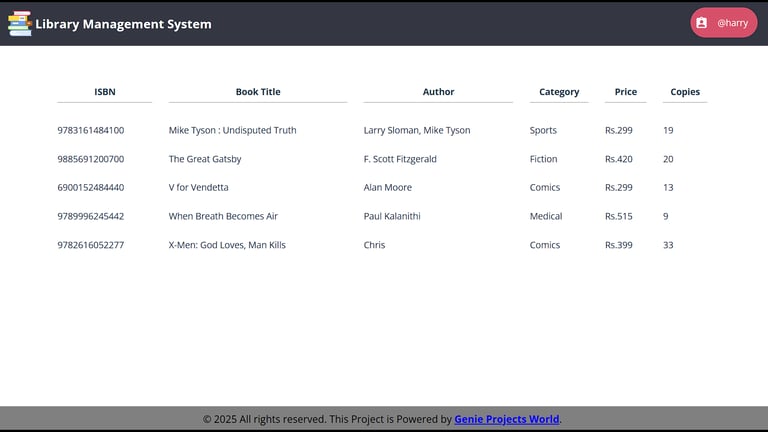Click author Larry Sloman, Mike Tyson

417,130
